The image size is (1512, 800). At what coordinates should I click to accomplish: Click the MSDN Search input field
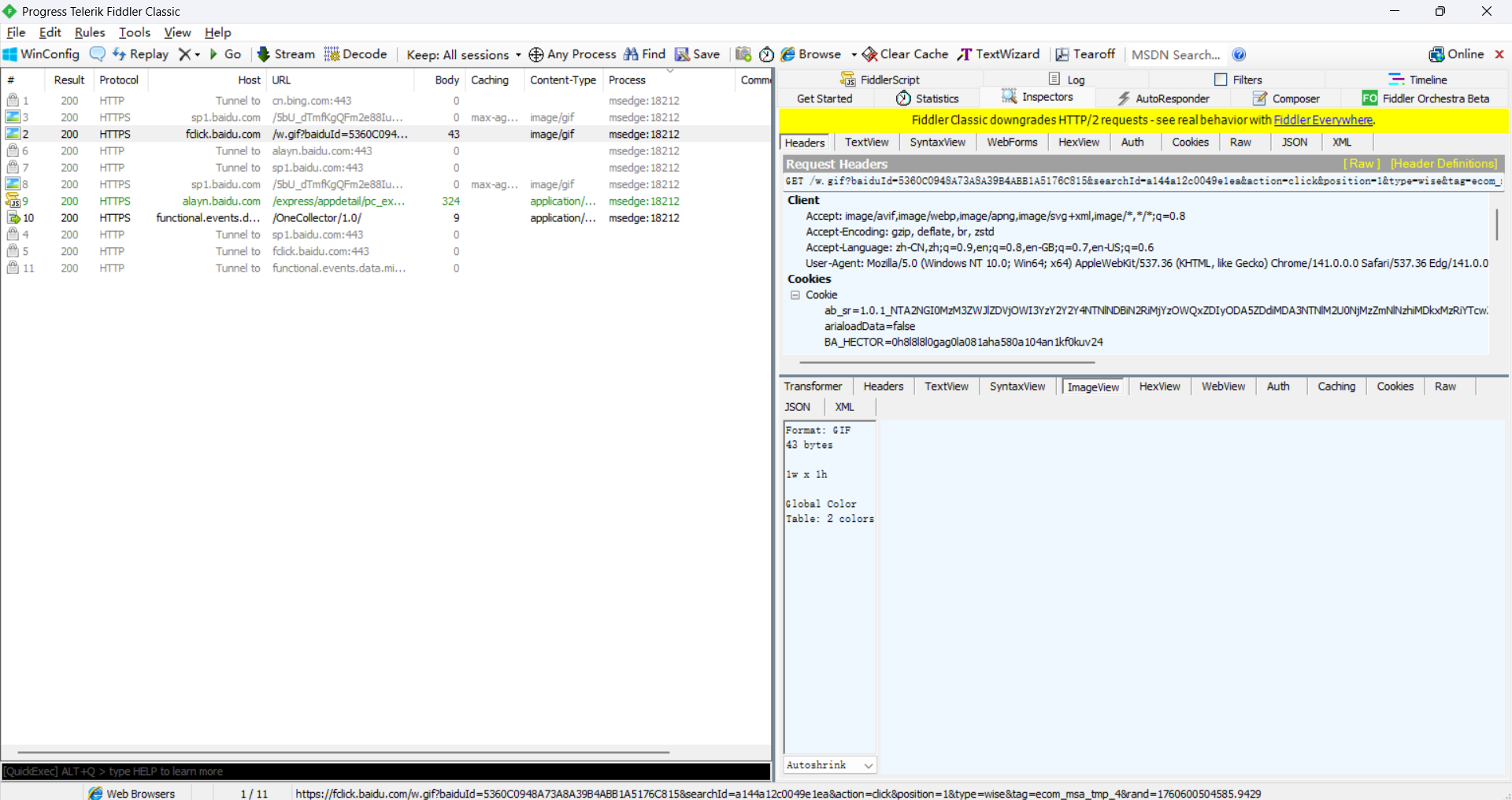(1176, 54)
